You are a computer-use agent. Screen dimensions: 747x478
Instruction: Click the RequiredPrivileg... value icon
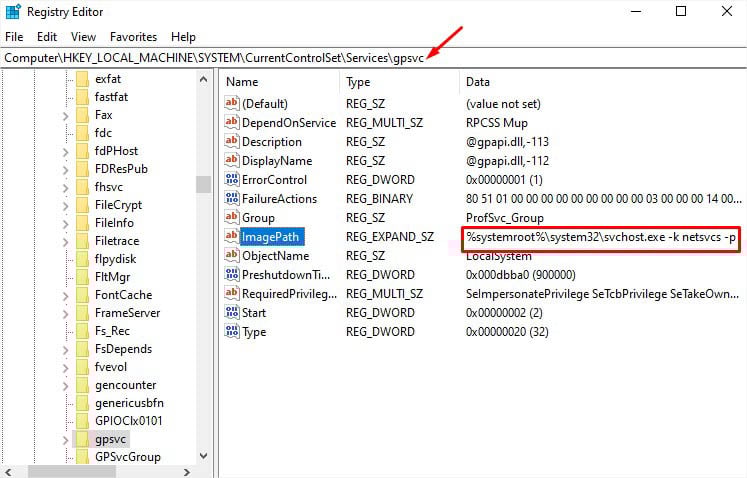232,294
